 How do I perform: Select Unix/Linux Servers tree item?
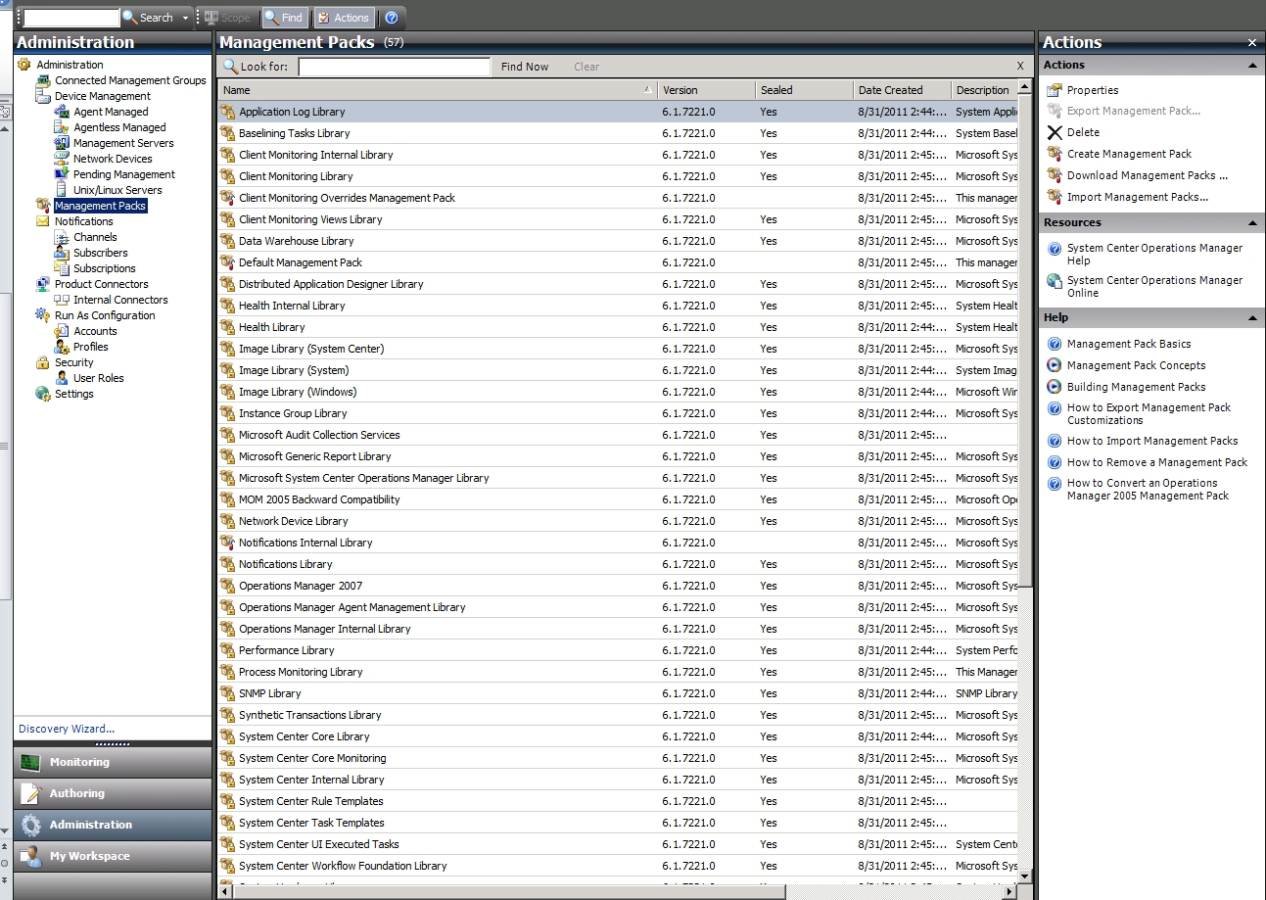coord(117,190)
